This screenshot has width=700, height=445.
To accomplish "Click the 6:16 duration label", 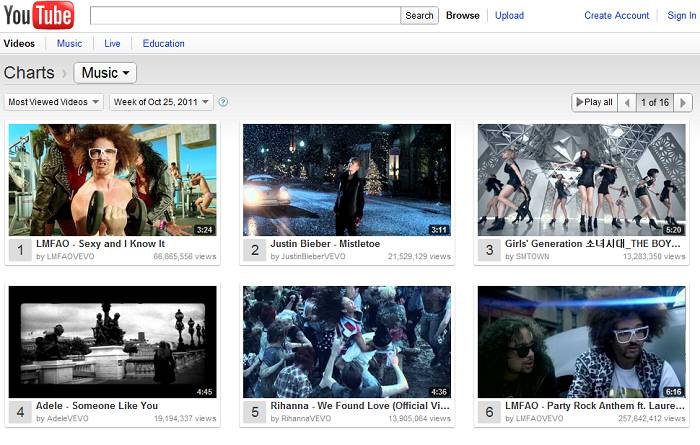I will click(x=674, y=392).
